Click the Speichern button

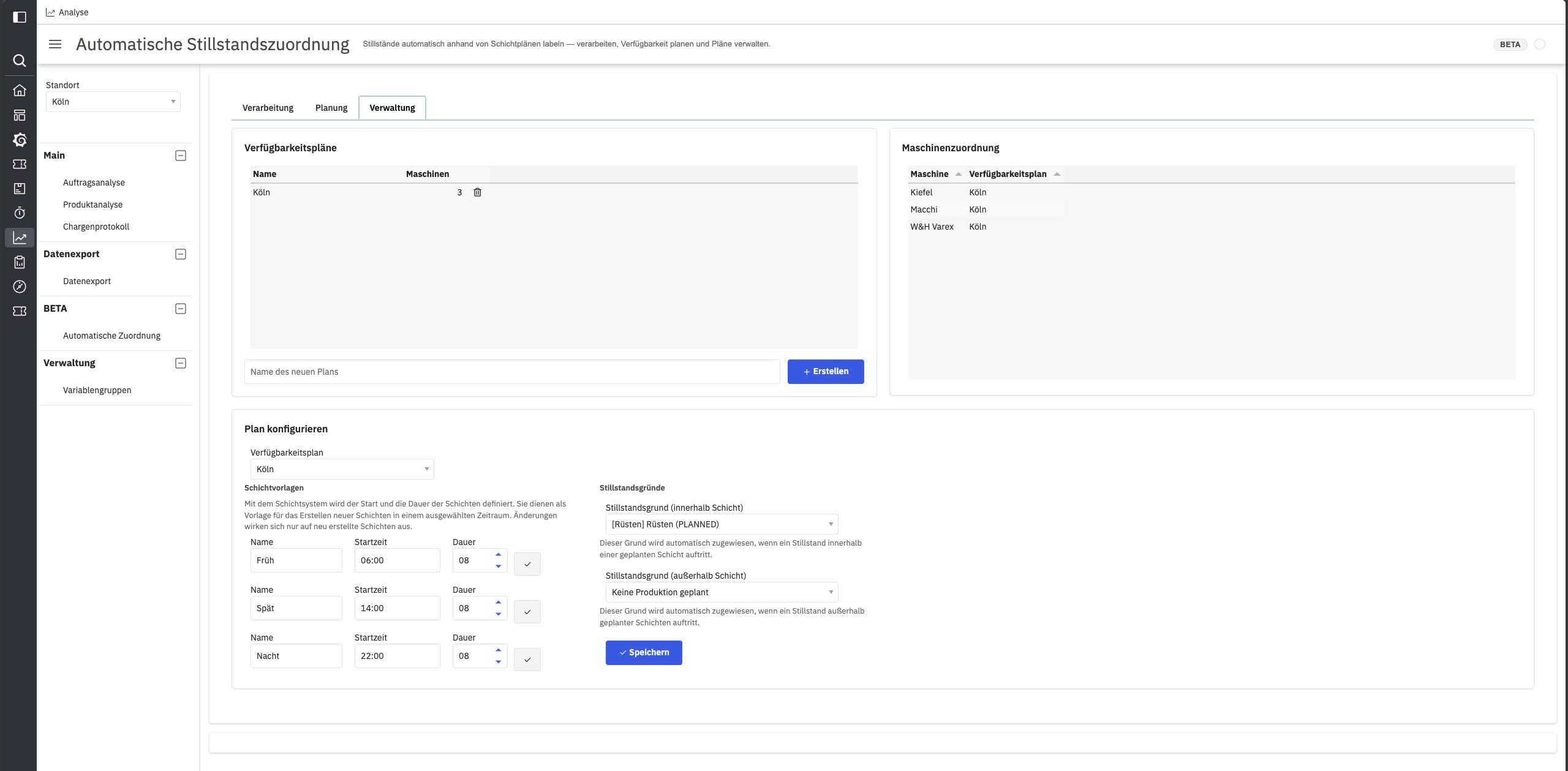(644, 653)
